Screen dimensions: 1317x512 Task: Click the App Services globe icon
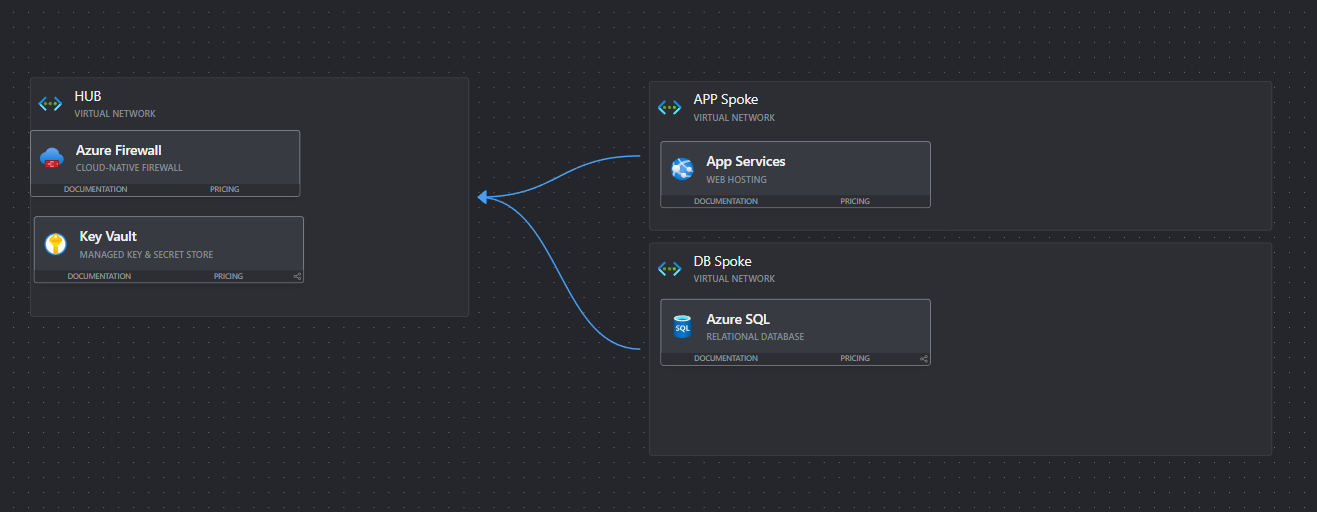pos(682,169)
